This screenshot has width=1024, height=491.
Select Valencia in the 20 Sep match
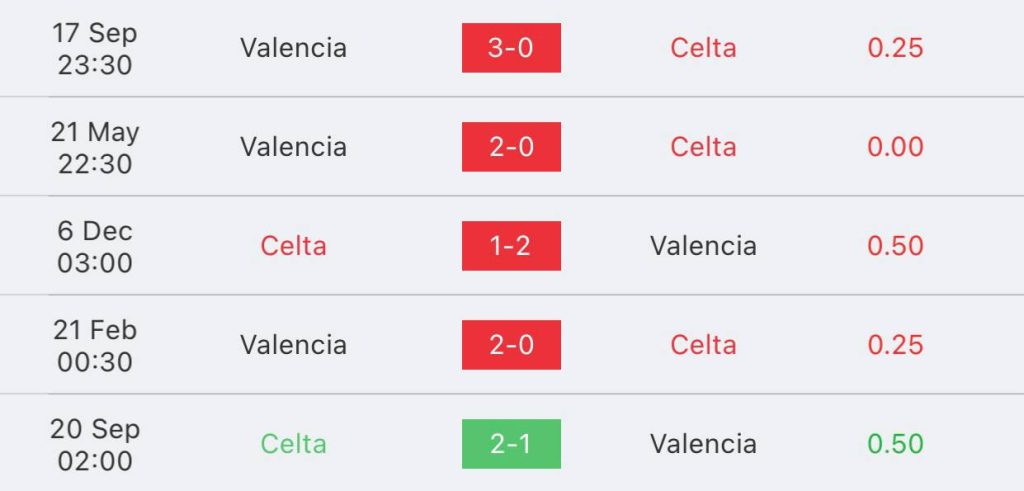point(703,444)
